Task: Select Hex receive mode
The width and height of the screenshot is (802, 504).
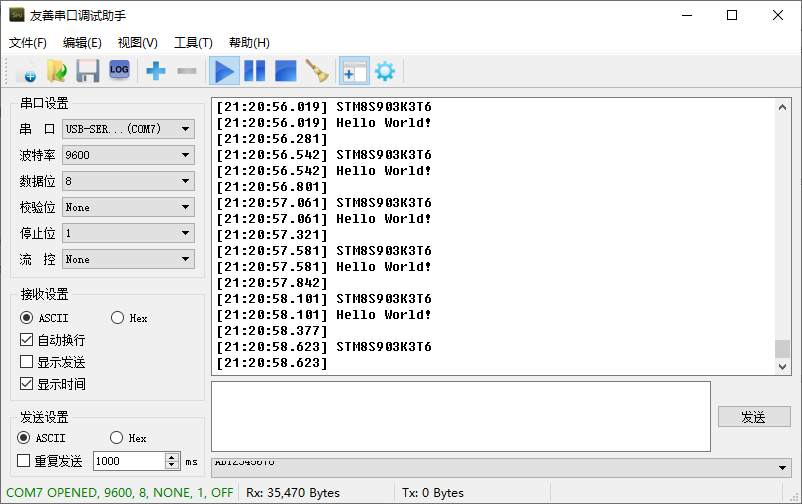Action: click(x=129, y=318)
